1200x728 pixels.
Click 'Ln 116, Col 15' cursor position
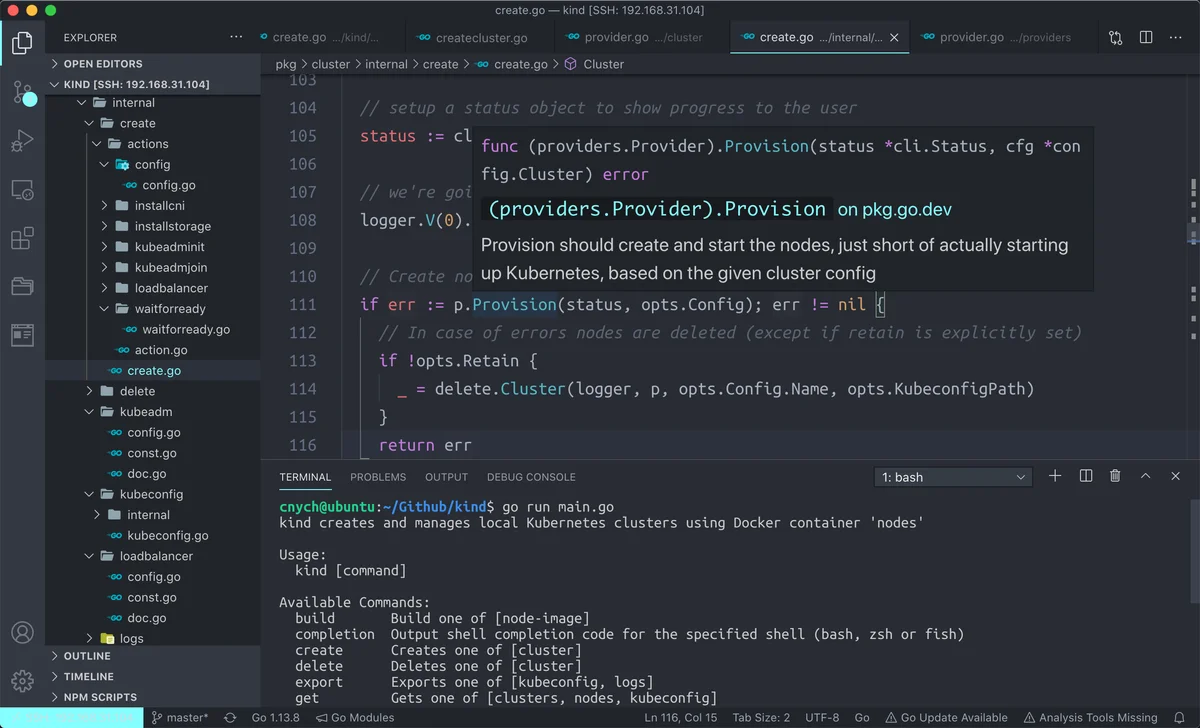tap(681, 717)
